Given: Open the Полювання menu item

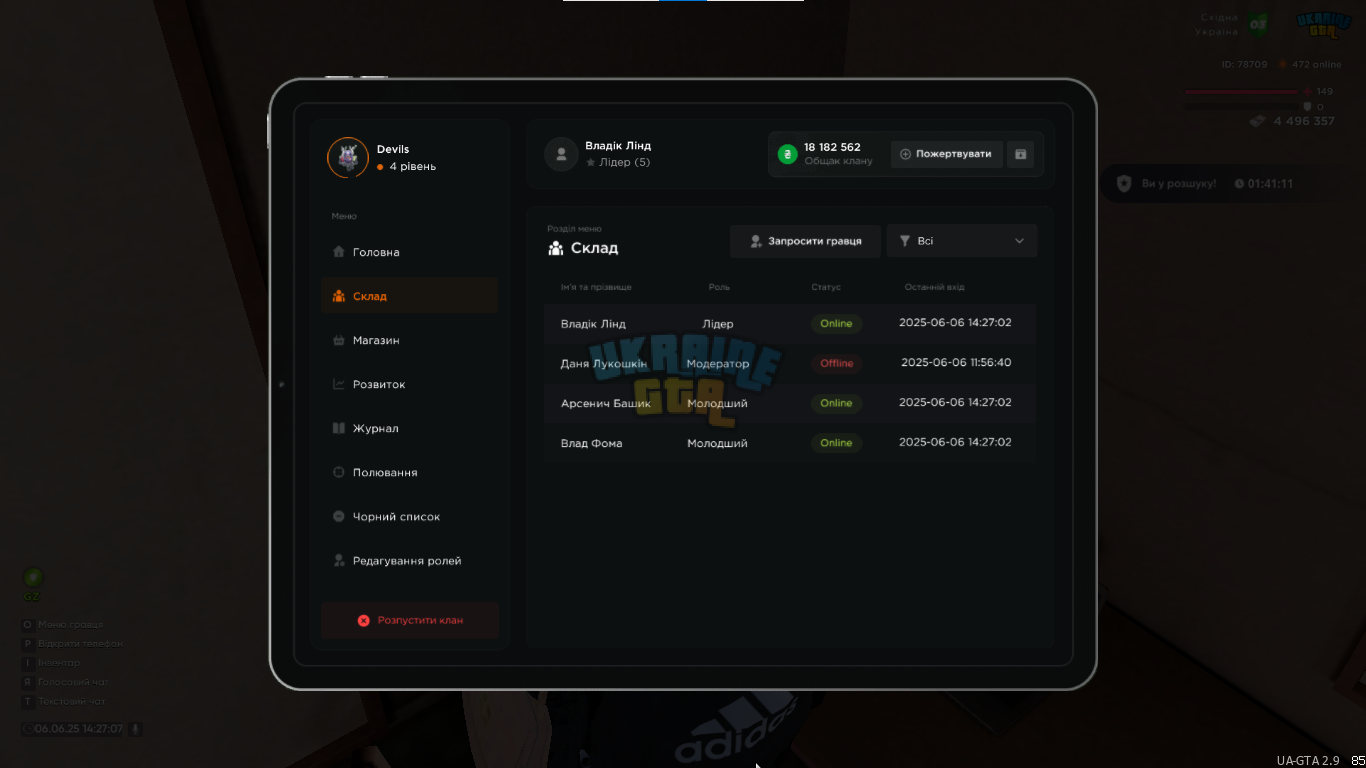Looking at the screenshot, I should pos(409,472).
